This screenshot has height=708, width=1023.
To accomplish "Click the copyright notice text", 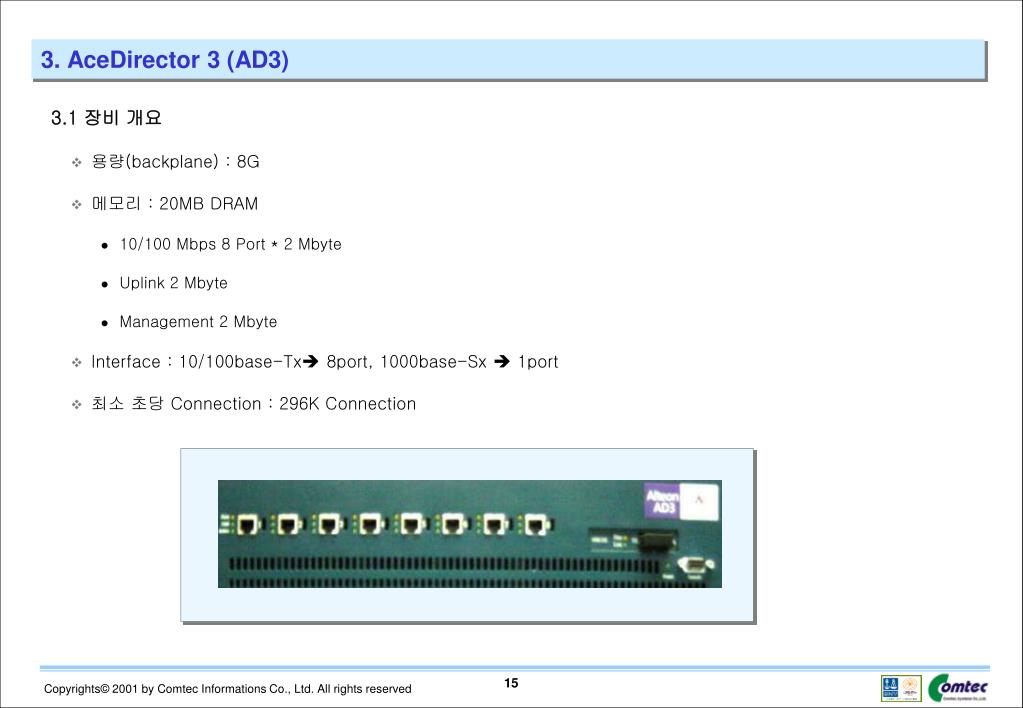I will click(228, 688).
